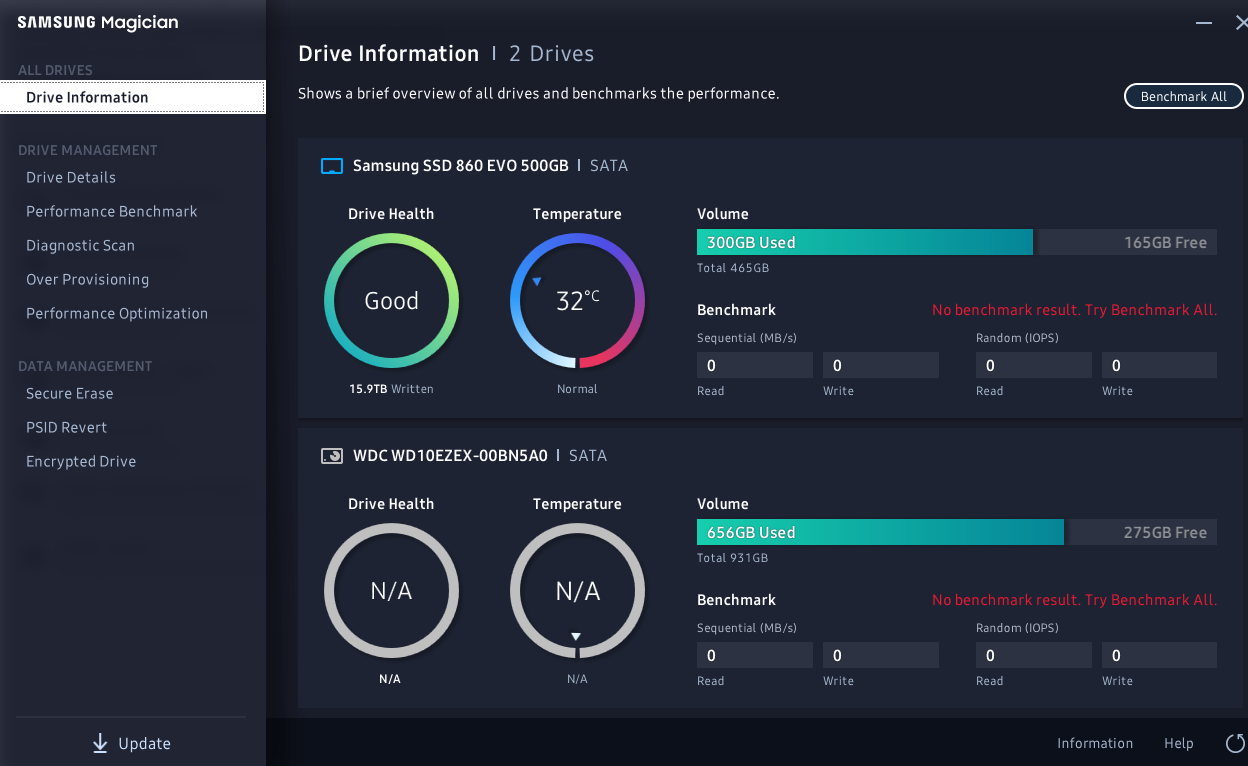
Task: Click the Good drive health gauge
Action: 391,300
